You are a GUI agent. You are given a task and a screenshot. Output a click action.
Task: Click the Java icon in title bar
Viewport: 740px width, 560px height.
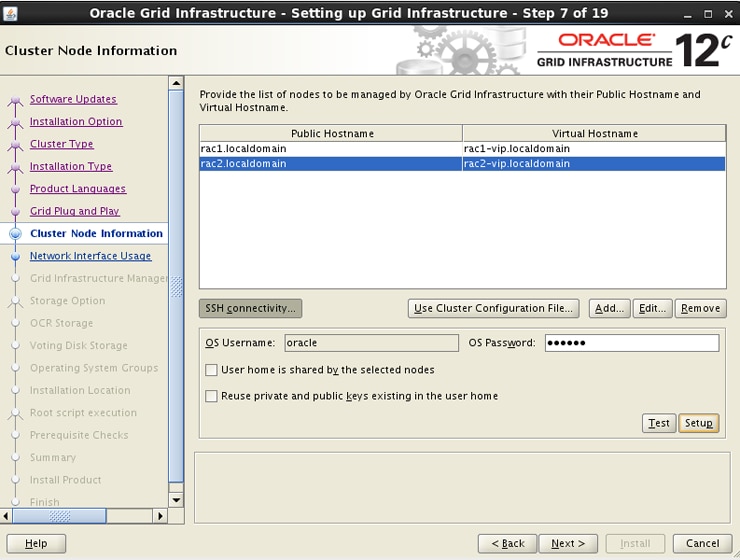pos(10,13)
